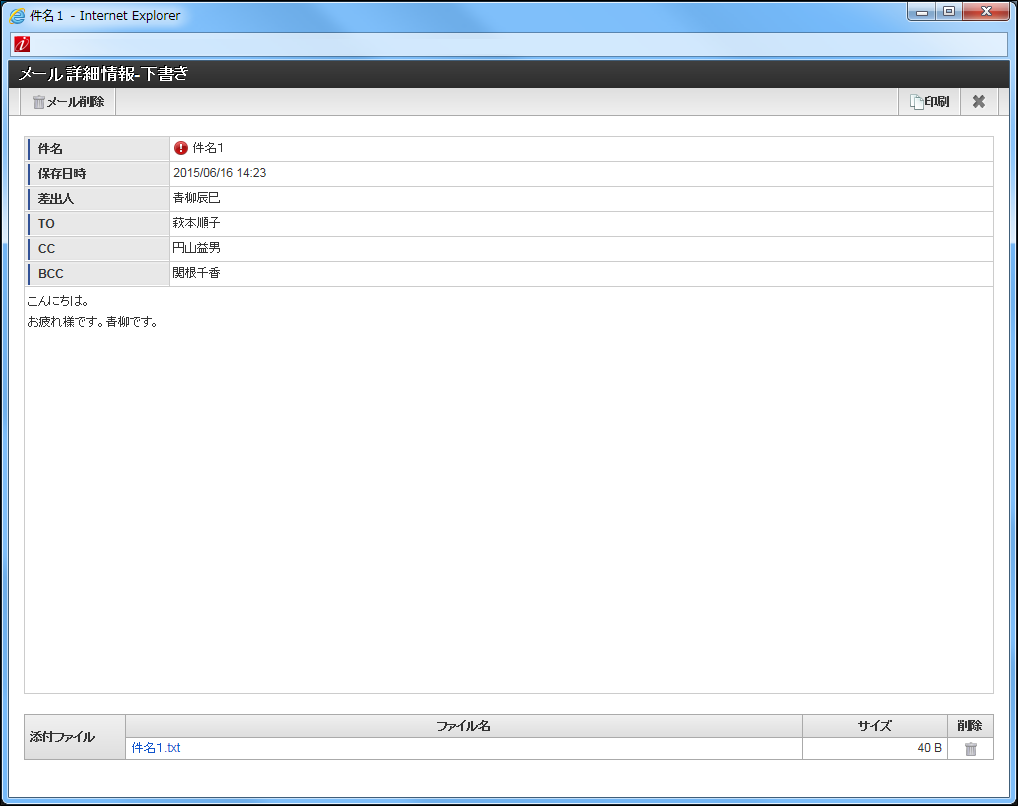Image resolution: width=1018 pixels, height=806 pixels.
Task: Maximize the Internet Explorer window
Action: [x=949, y=12]
